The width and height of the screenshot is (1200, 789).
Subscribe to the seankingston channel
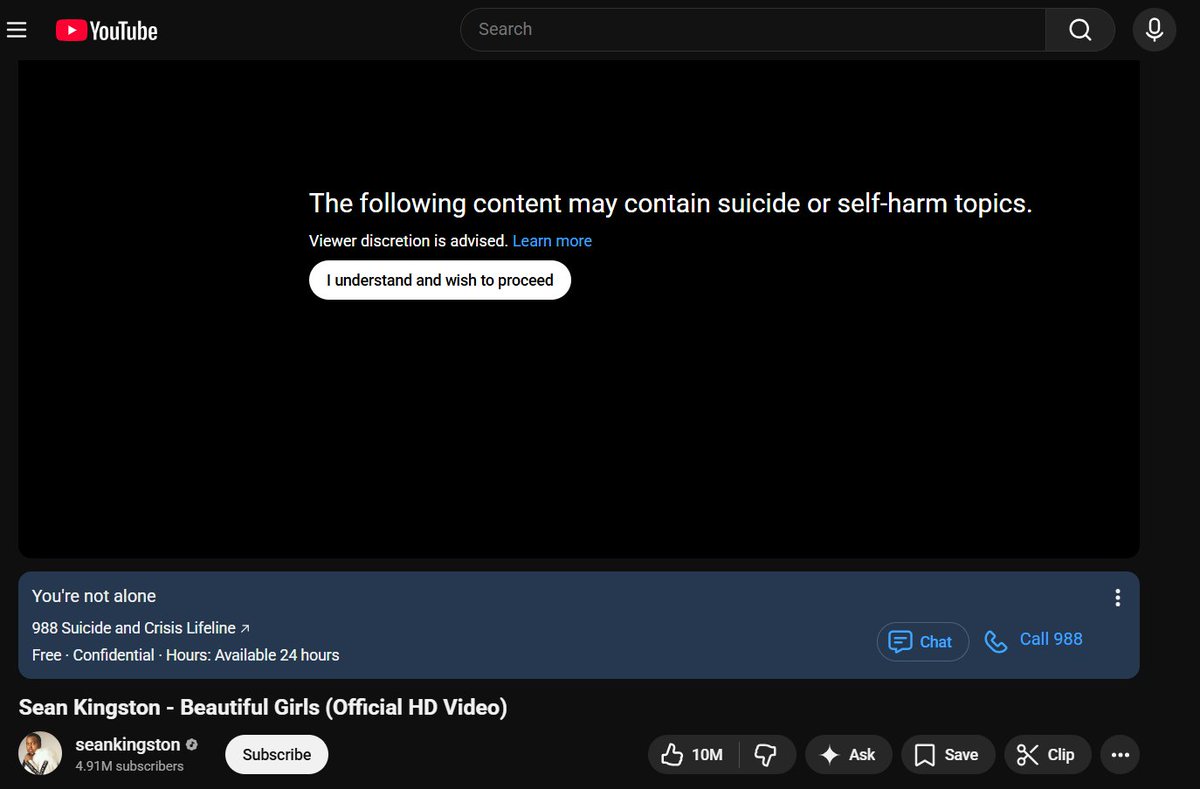(x=277, y=755)
